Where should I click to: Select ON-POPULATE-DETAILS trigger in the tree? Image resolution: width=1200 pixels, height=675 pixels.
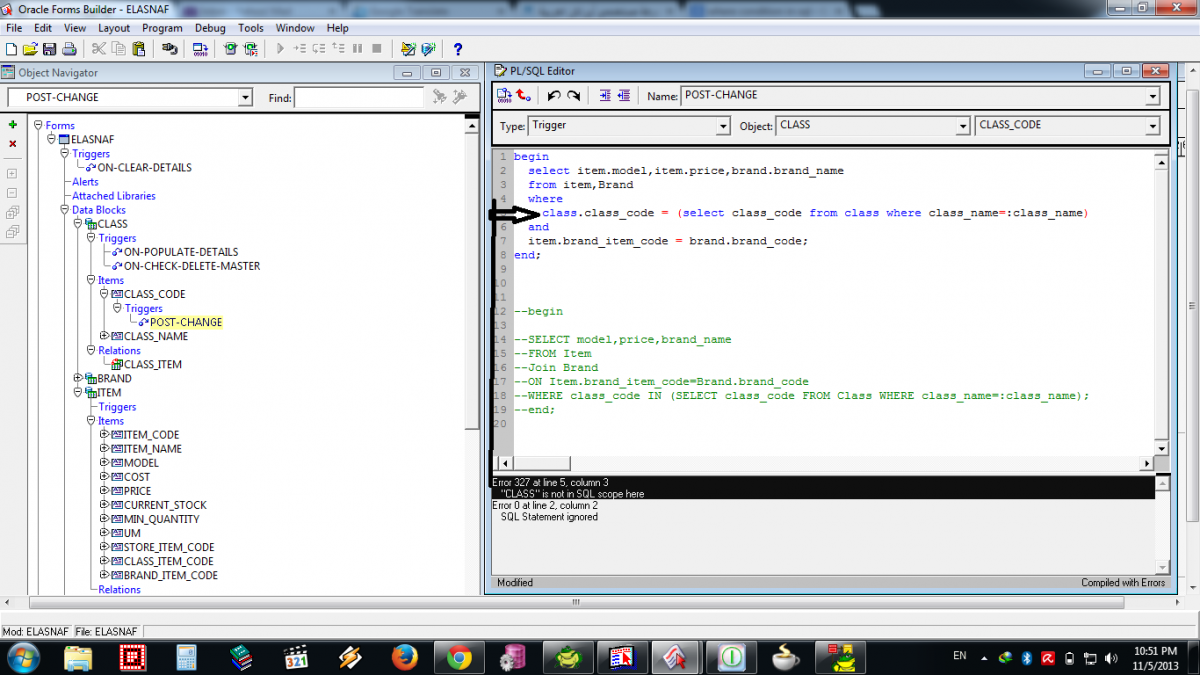click(180, 252)
